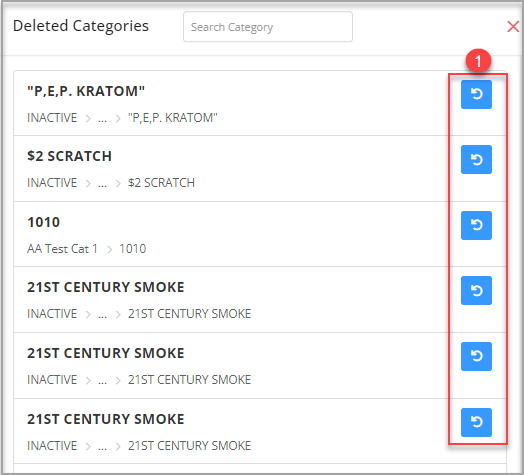Expand the ellipsis in "P,E,P. KRATOM" breadcrumb
Screen dimensions: 524x475
pyautogui.click(x=103, y=118)
